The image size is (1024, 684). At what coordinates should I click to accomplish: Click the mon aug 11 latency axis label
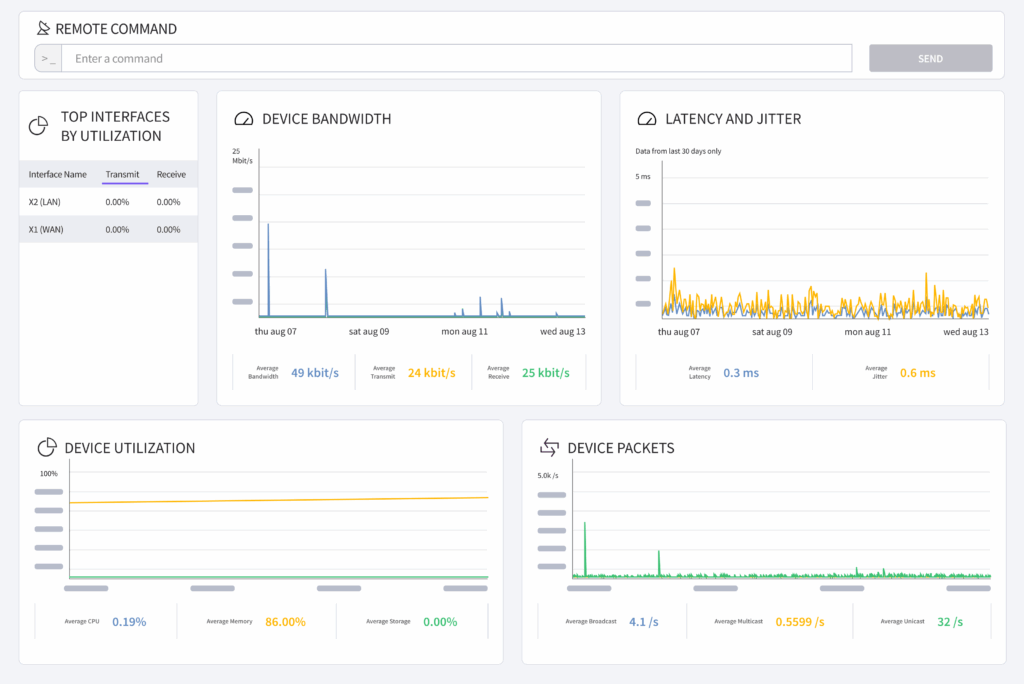pyautogui.click(x=867, y=332)
